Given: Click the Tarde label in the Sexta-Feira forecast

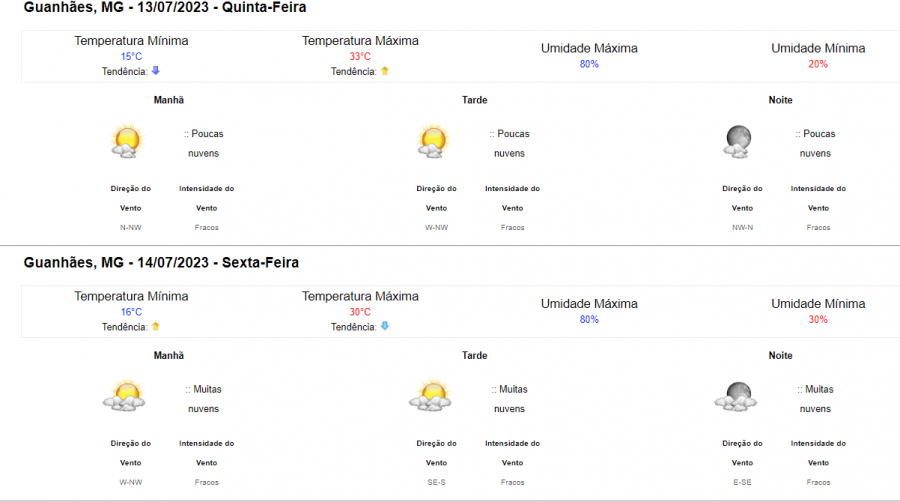Looking at the screenshot, I should [475, 355].
